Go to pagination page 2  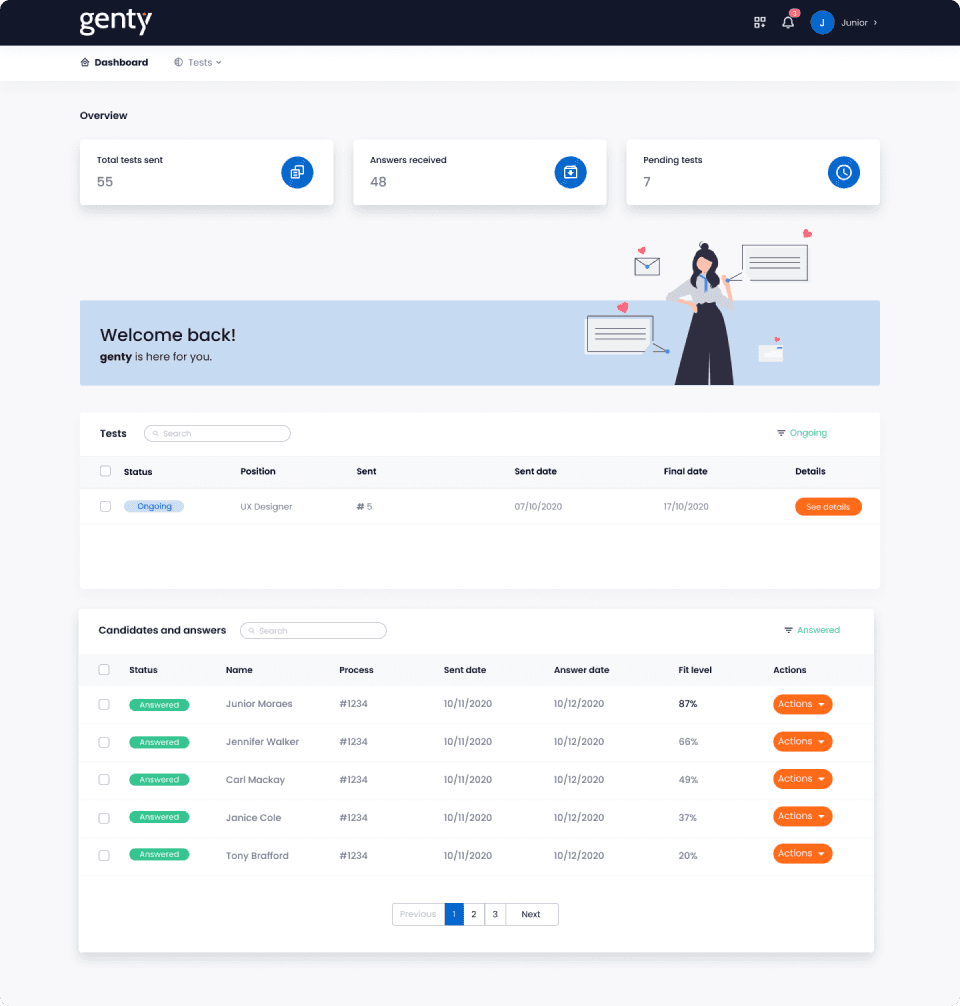click(474, 914)
